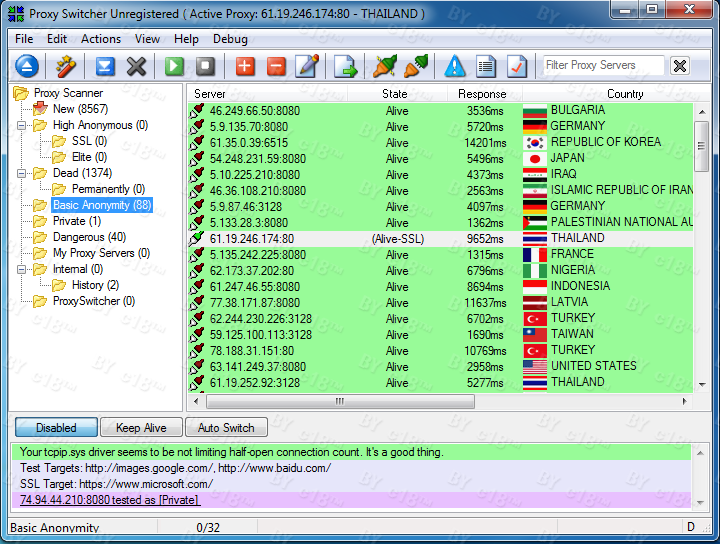Collapse the High Anonymous tree node
The image size is (720, 544).
pos(22,125)
